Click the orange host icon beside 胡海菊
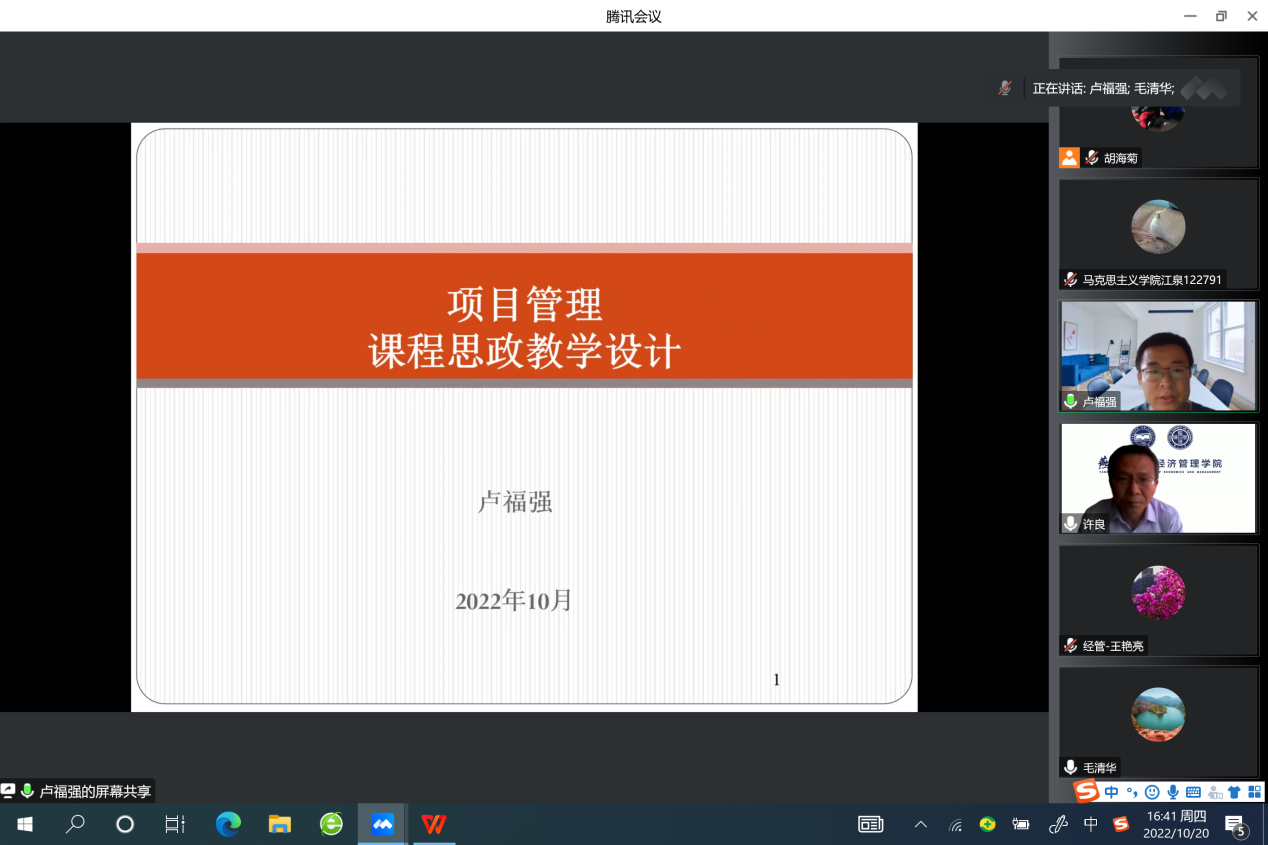Viewport: 1268px width, 845px height. pos(1069,158)
